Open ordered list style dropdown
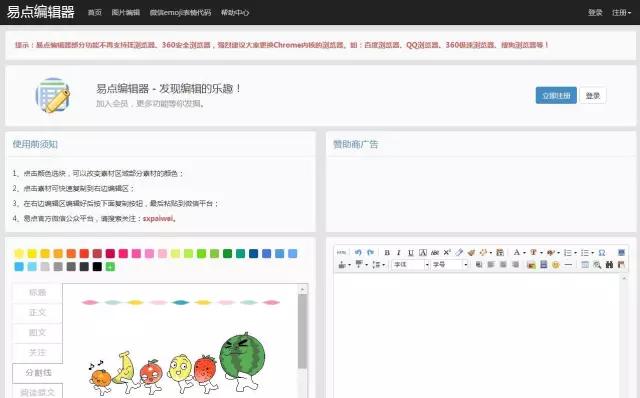The image size is (640, 398). click(576, 253)
